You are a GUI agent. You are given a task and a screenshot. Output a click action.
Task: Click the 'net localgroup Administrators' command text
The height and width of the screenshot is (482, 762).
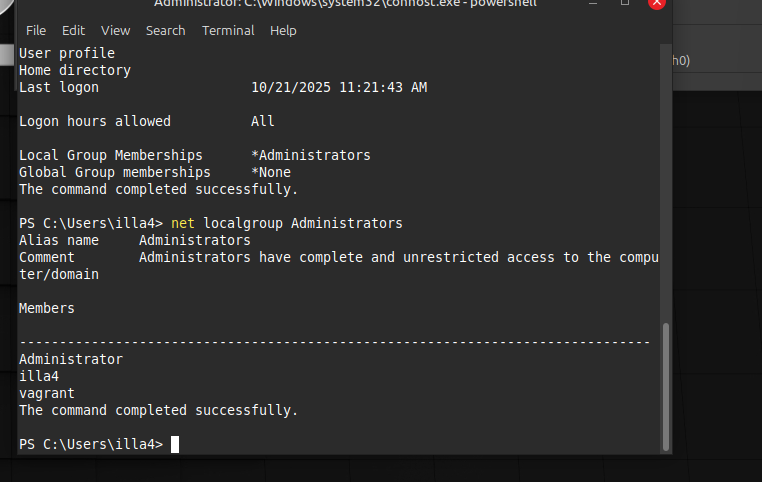[287, 222]
